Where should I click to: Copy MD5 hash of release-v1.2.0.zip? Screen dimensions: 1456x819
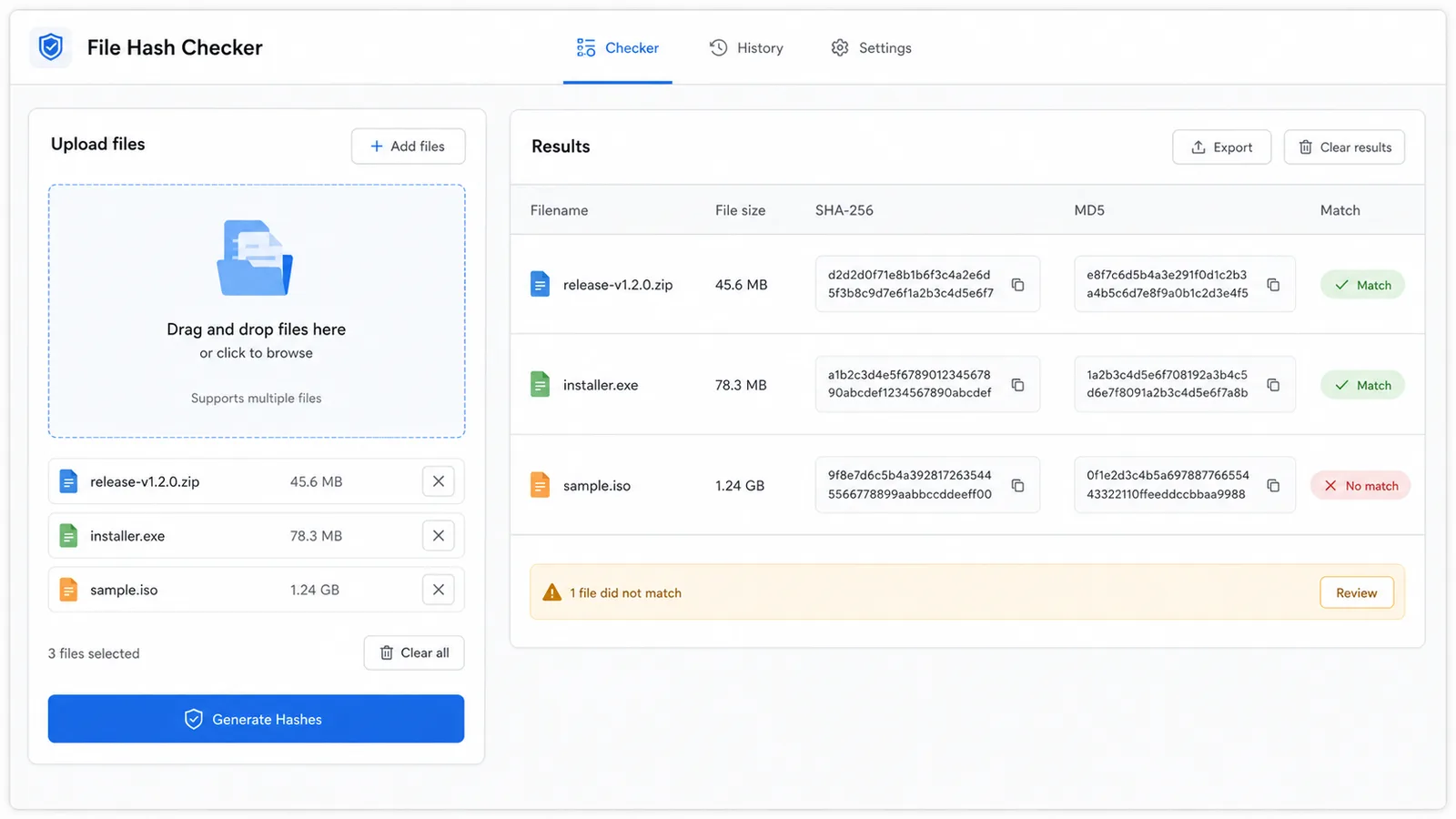1273,285
